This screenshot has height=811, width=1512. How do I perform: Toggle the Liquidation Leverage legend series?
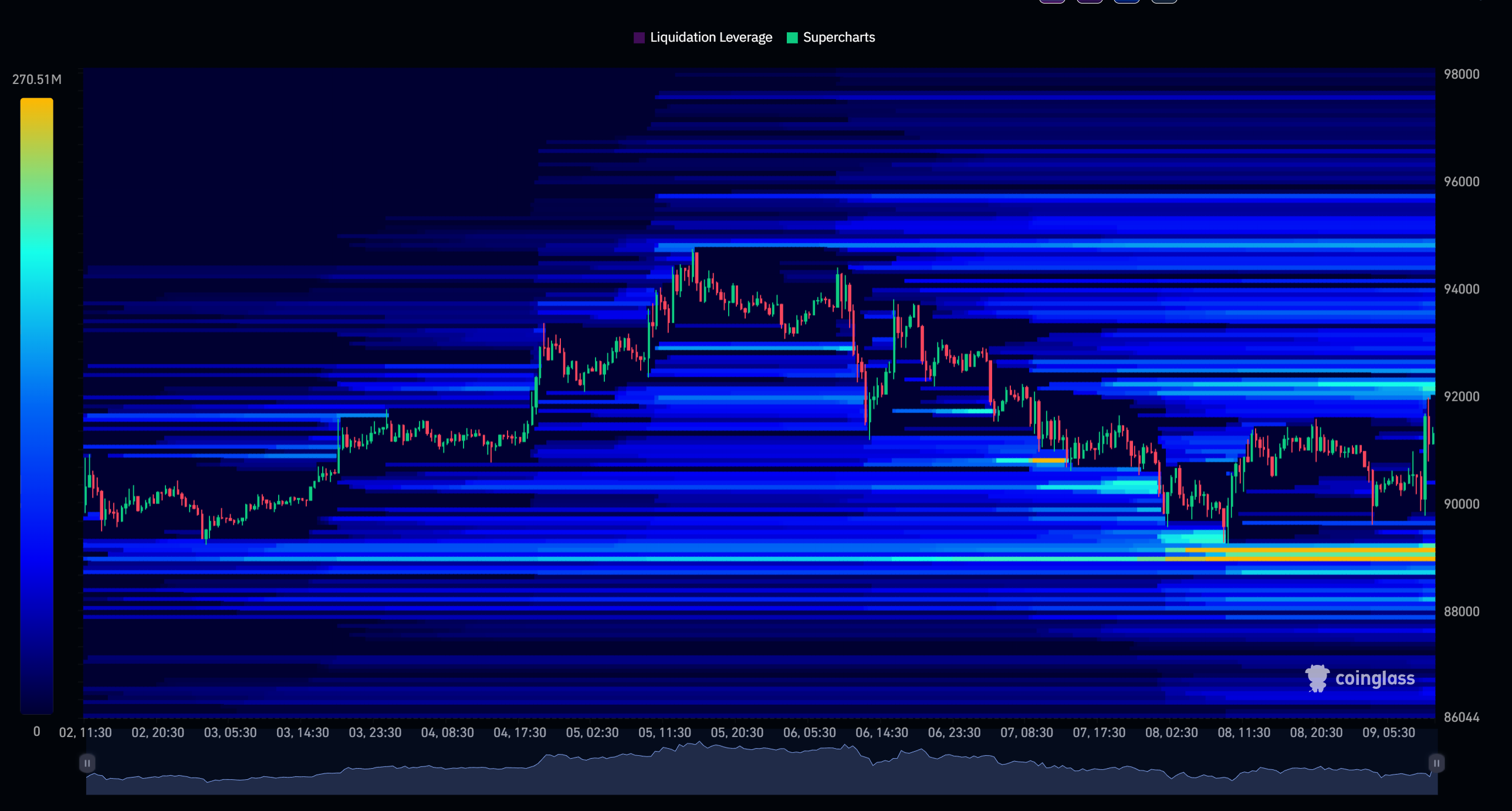click(x=710, y=38)
